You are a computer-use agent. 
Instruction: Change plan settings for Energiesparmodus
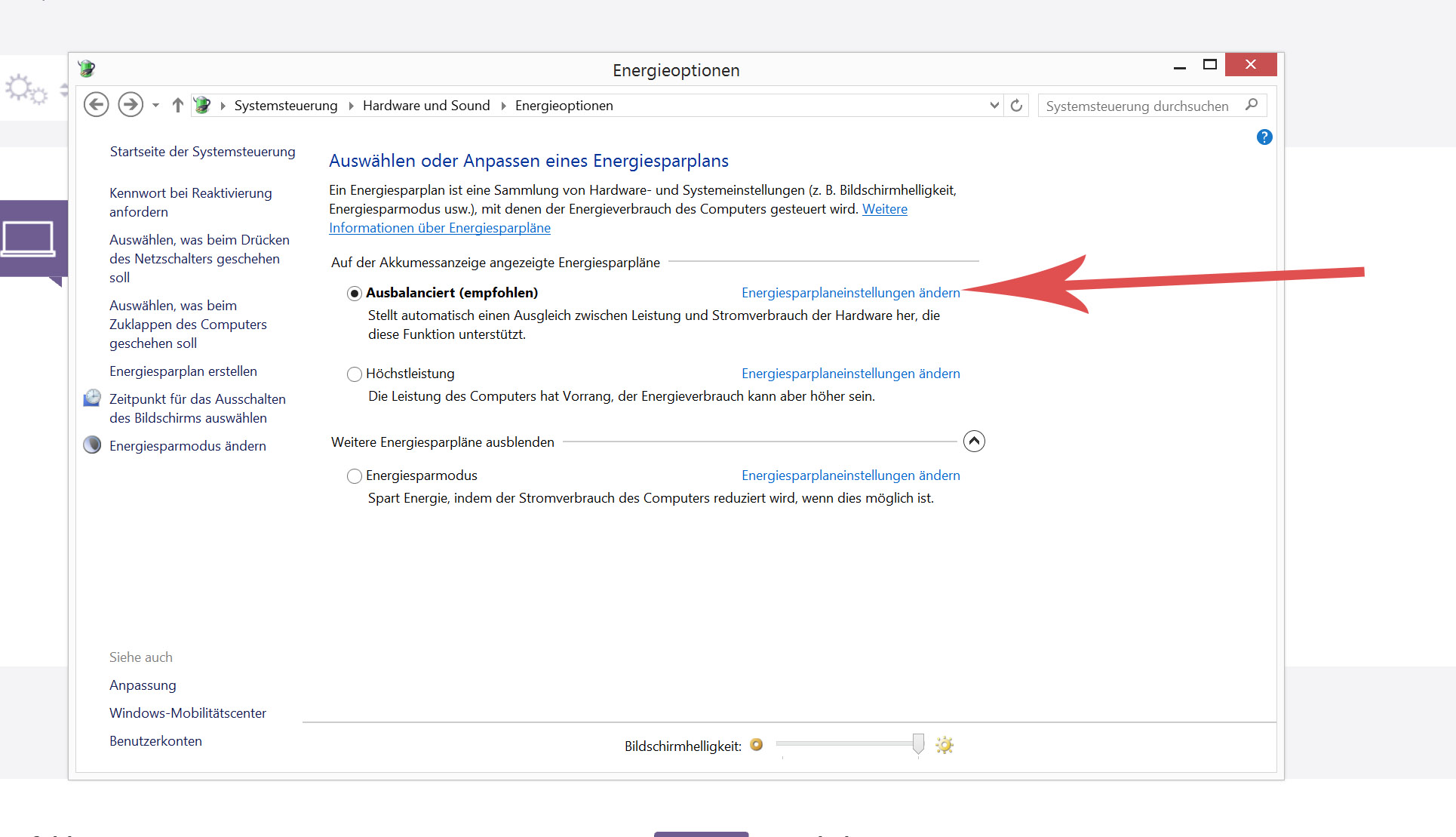(850, 475)
